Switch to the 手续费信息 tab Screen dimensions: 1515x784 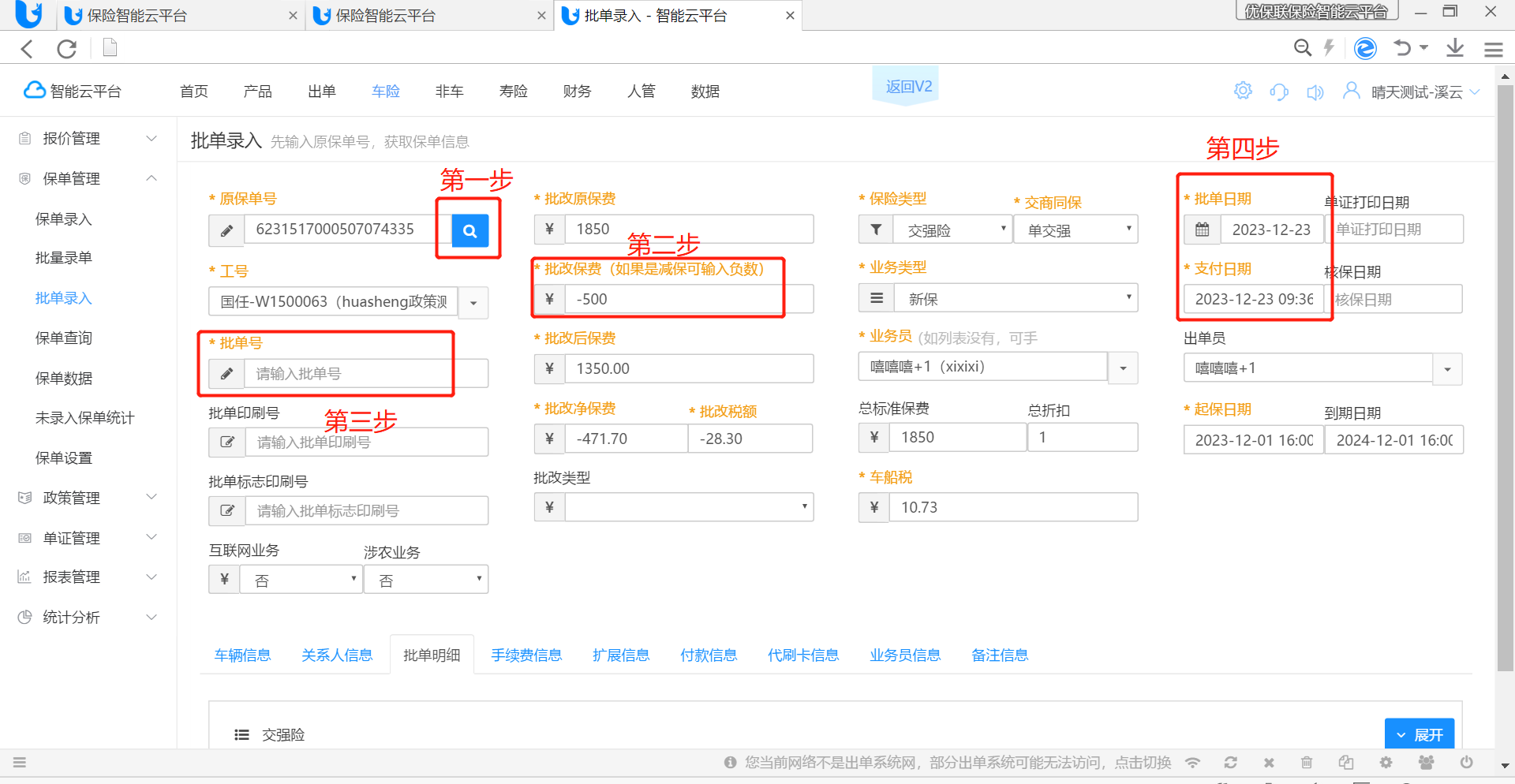(x=526, y=655)
